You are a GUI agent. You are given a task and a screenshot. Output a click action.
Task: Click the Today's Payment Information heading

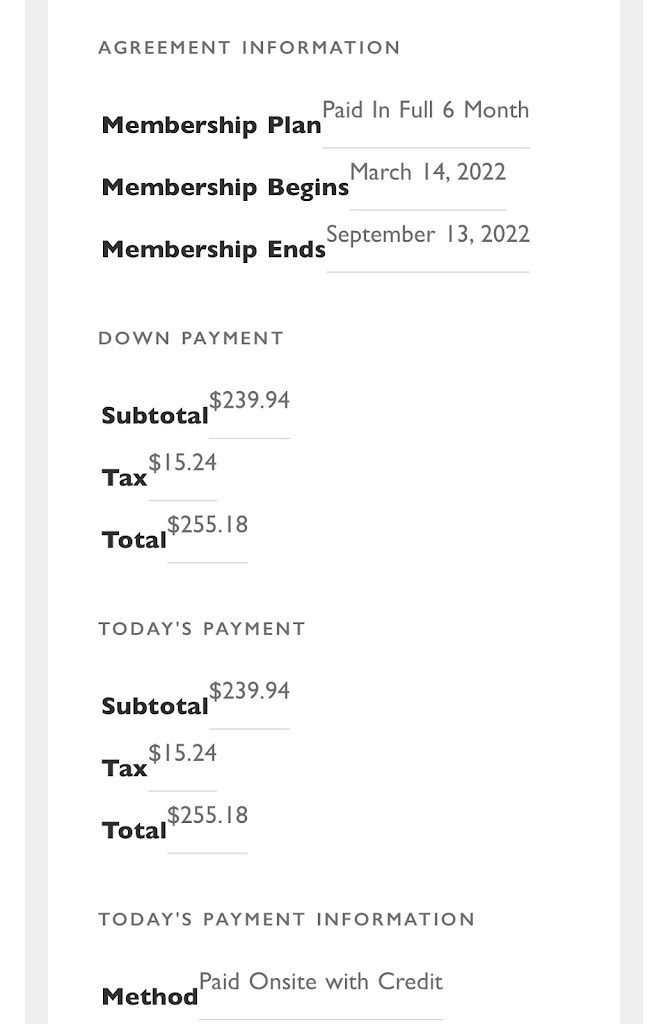point(286,920)
